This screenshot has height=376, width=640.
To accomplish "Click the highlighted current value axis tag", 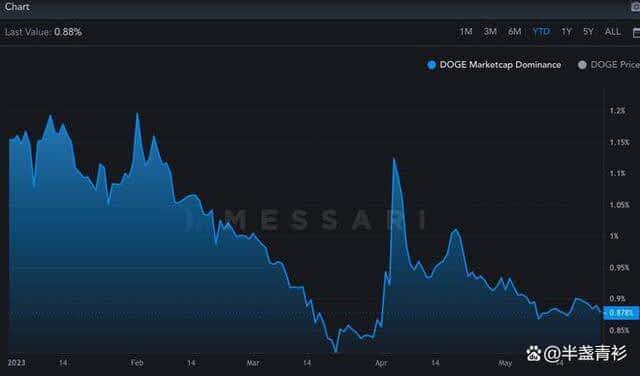I will [x=621, y=313].
